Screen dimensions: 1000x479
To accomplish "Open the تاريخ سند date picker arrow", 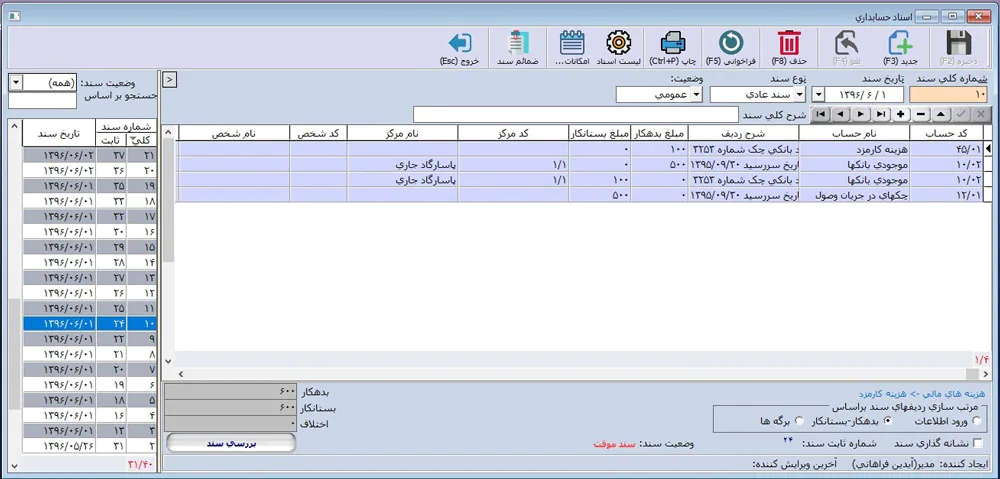I will tap(819, 94).
